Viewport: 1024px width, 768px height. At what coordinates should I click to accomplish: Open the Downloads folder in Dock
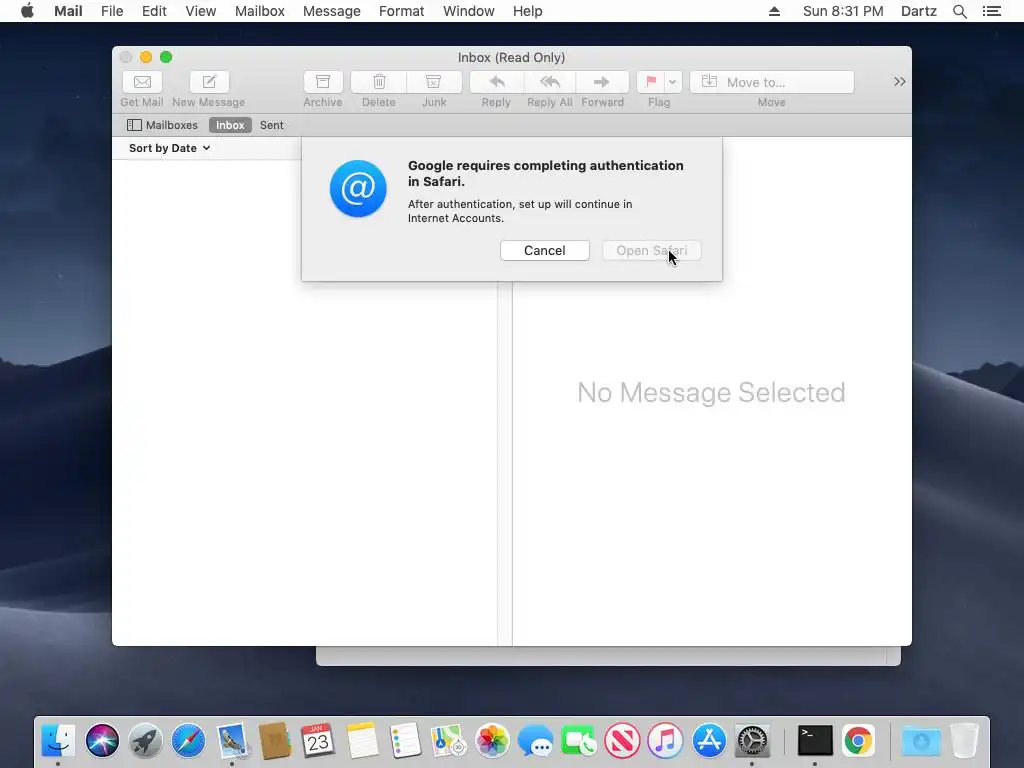point(921,741)
